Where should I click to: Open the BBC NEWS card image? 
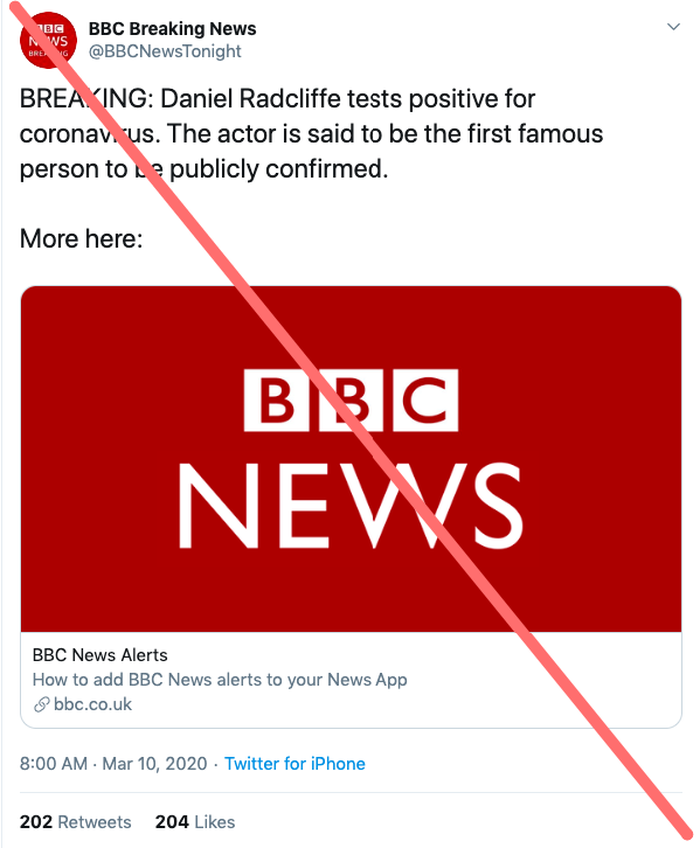(x=351, y=459)
